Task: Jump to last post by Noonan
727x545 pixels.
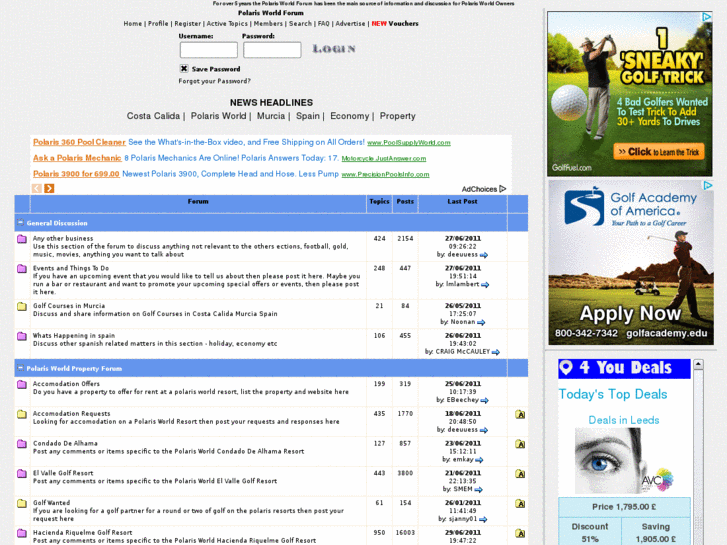Action: pyautogui.click(x=481, y=322)
